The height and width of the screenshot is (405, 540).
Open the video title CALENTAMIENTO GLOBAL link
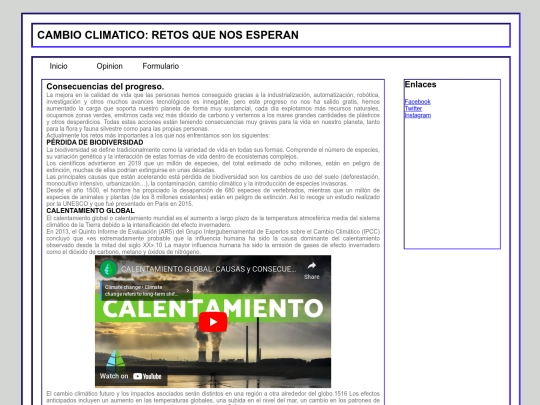point(208,269)
